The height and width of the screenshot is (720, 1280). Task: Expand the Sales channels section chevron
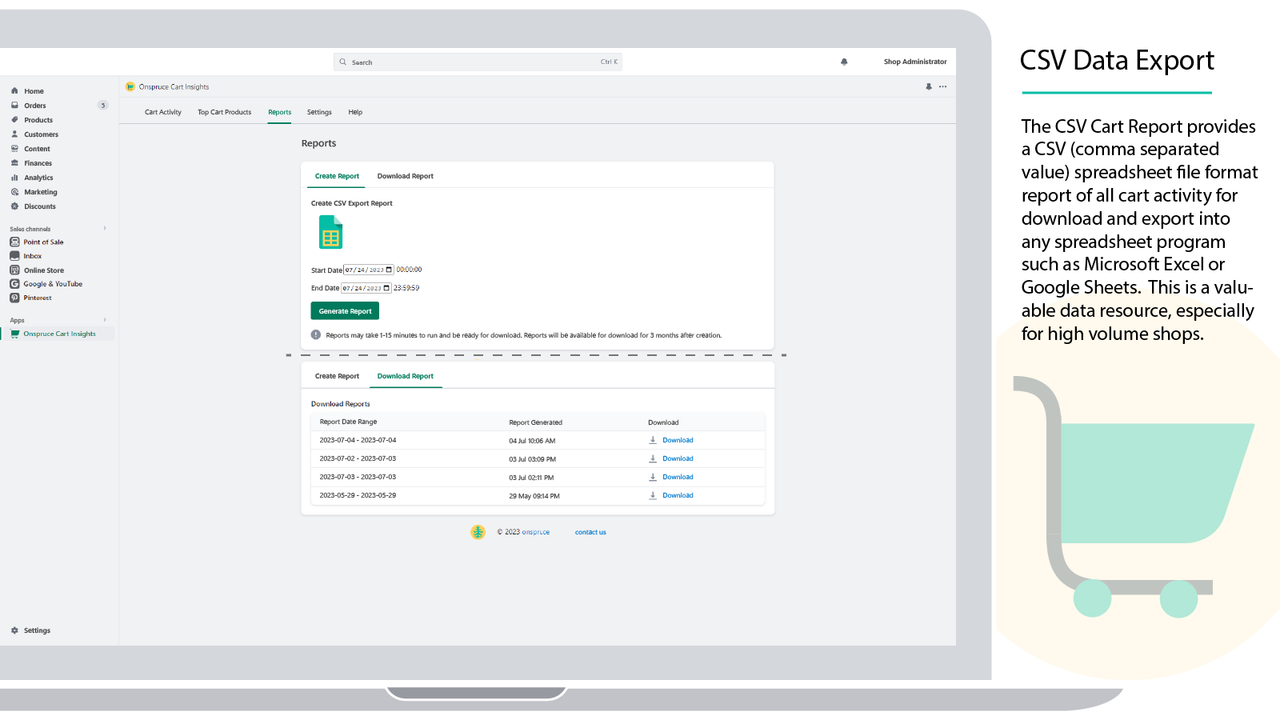(x=105, y=228)
